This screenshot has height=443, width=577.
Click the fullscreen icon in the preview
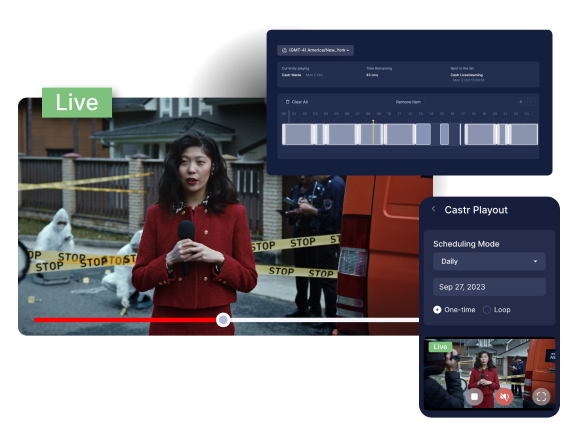541,397
